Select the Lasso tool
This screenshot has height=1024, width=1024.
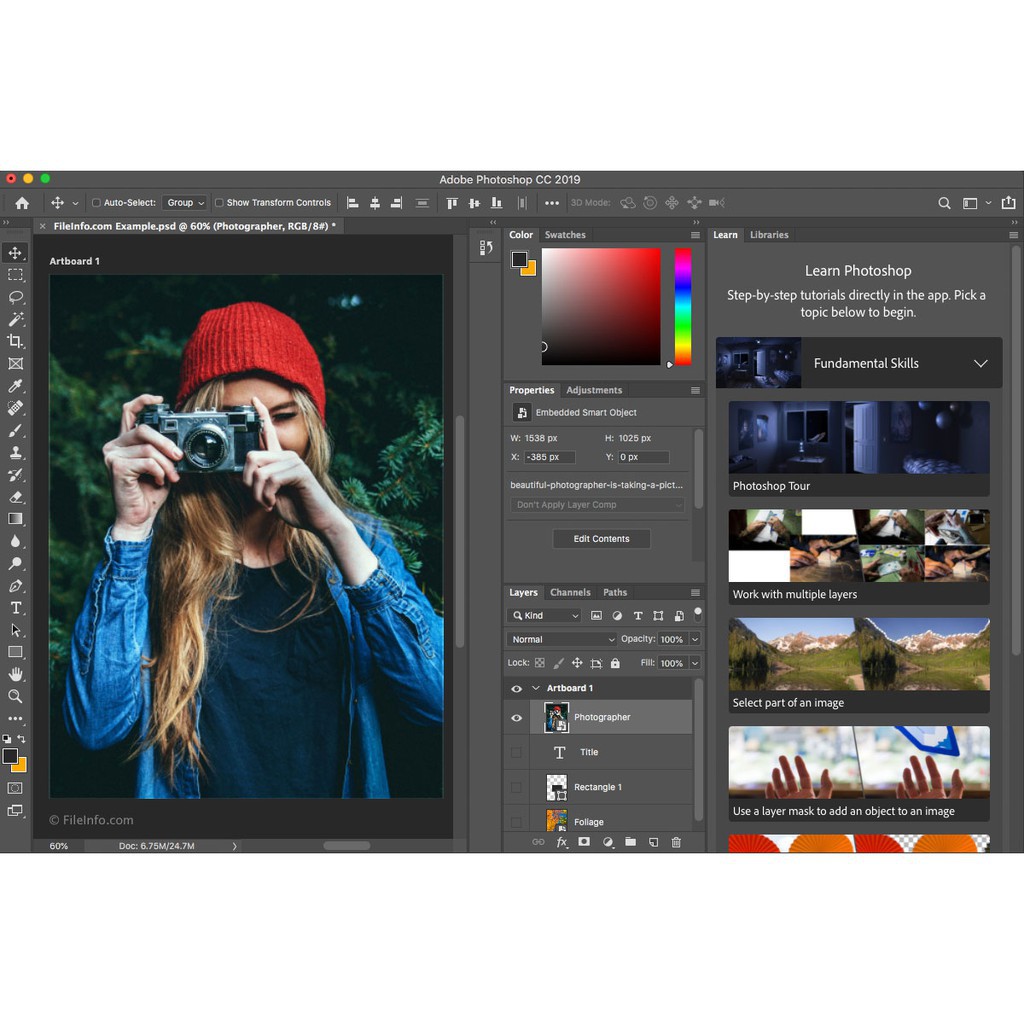click(16, 297)
